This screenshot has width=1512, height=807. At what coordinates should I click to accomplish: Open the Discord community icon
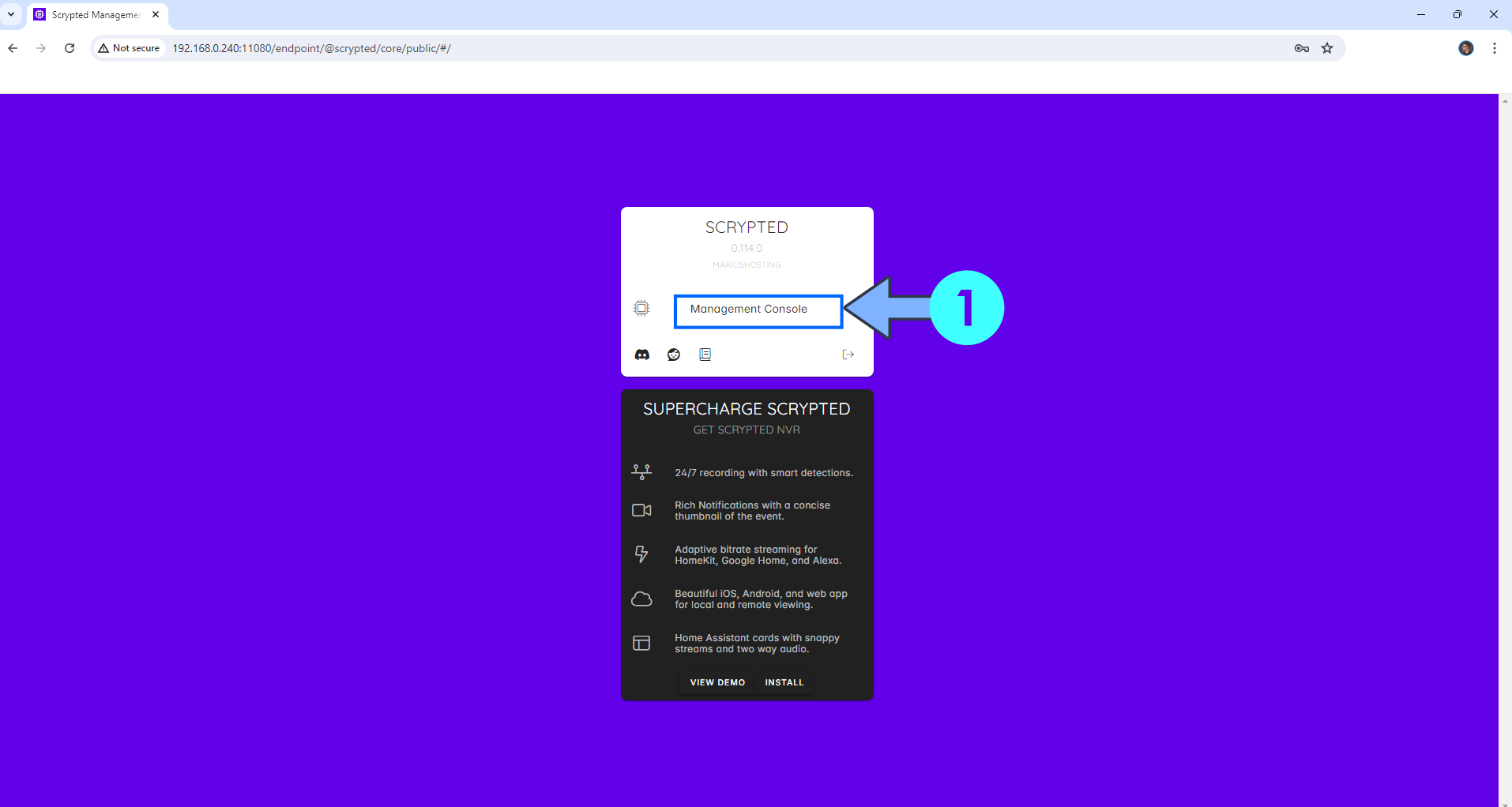[642, 355]
